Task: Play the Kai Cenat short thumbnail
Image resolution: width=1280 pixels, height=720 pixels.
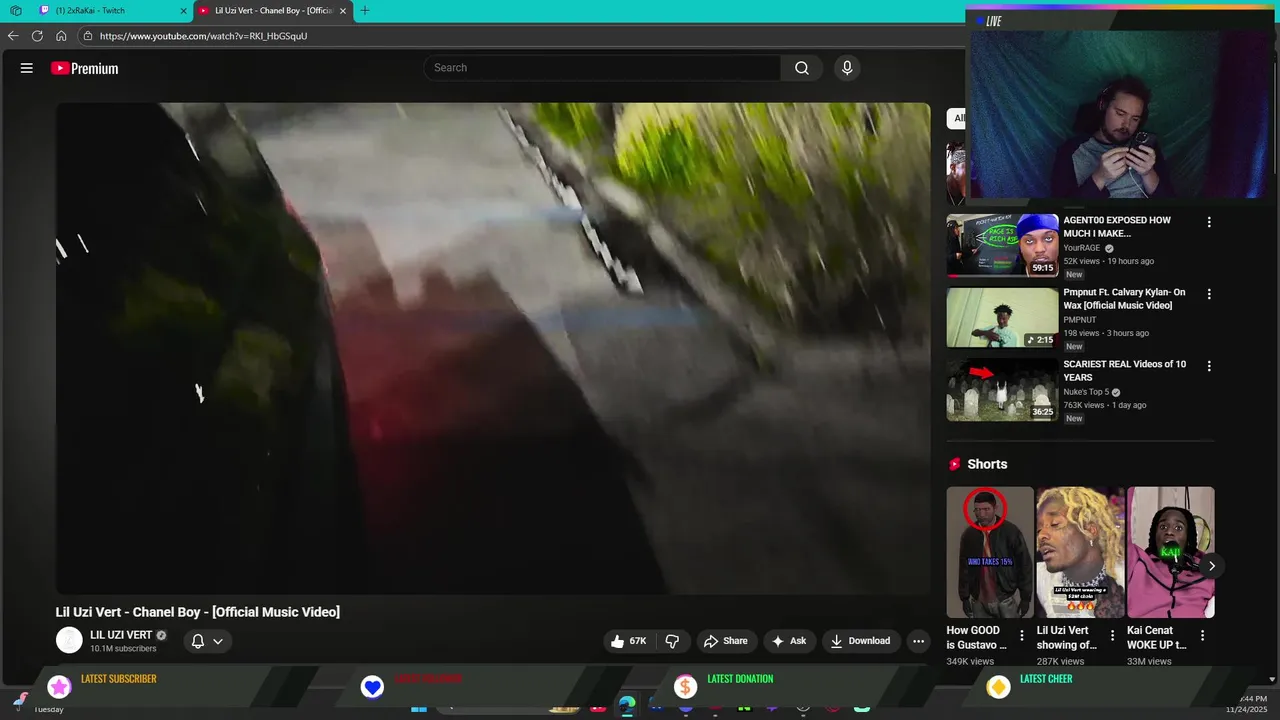Action: [x=1171, y=552]
